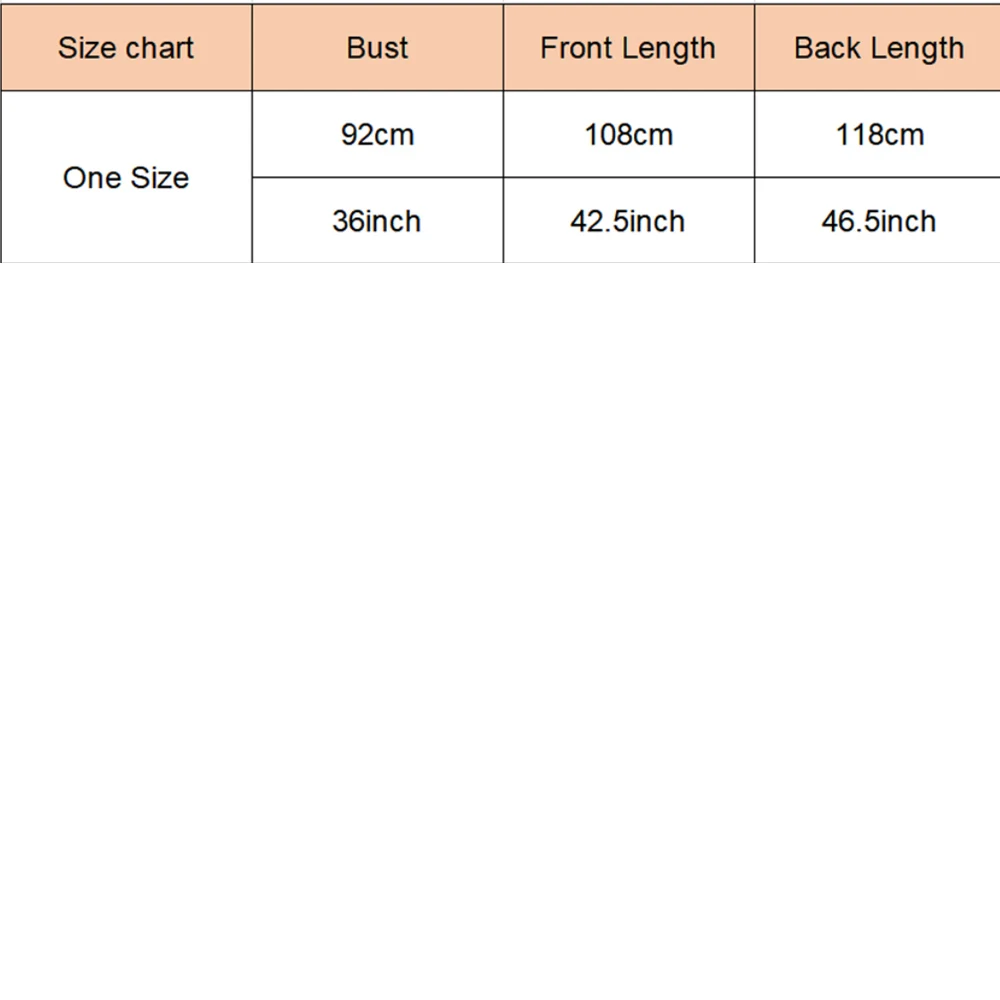Select the 'Front Length' column header
This screenshot has height=1000, width=1000.
[628, 48]
